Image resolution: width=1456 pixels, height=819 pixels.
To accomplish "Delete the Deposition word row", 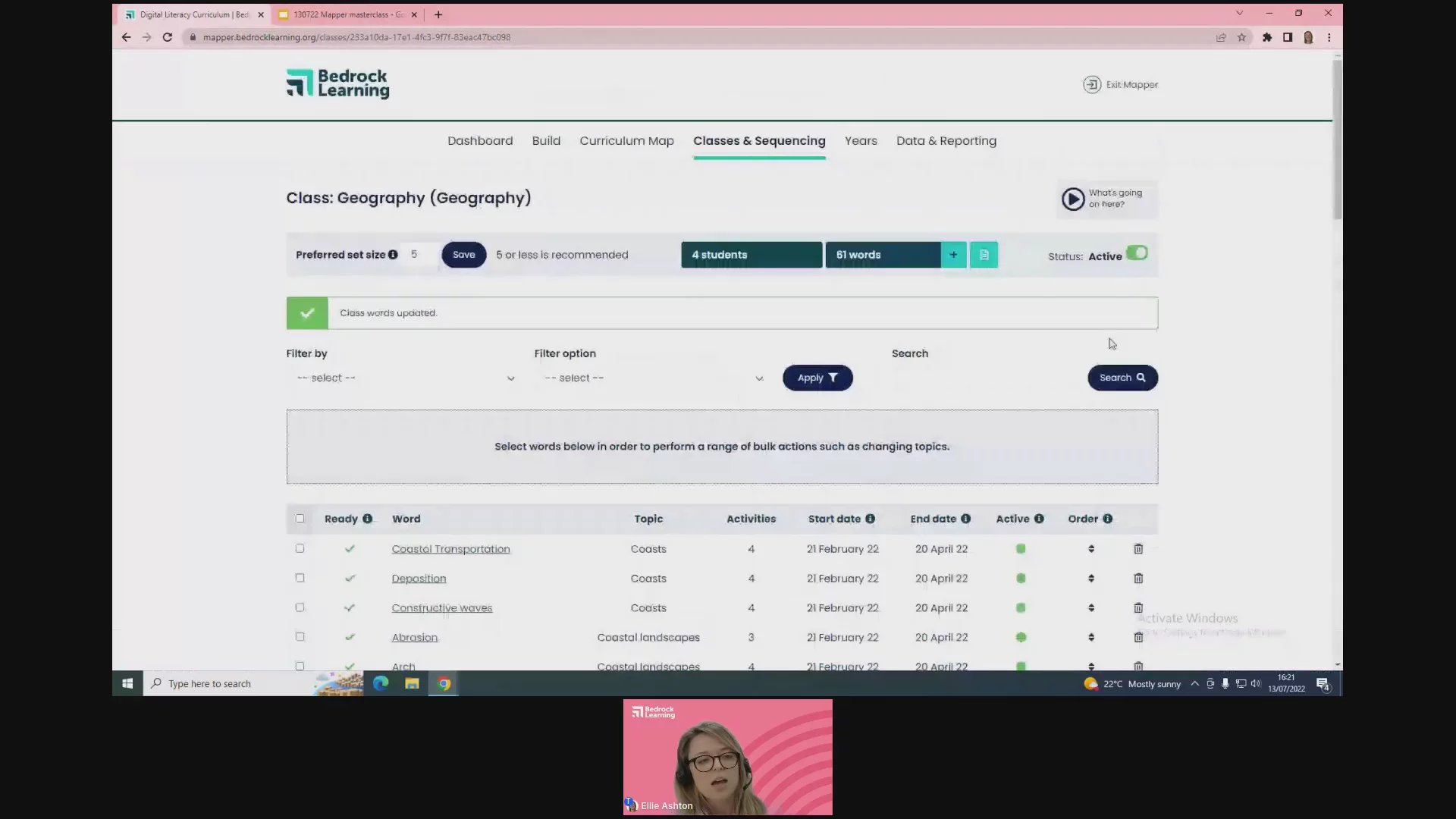I will (x=1138, y=578).
